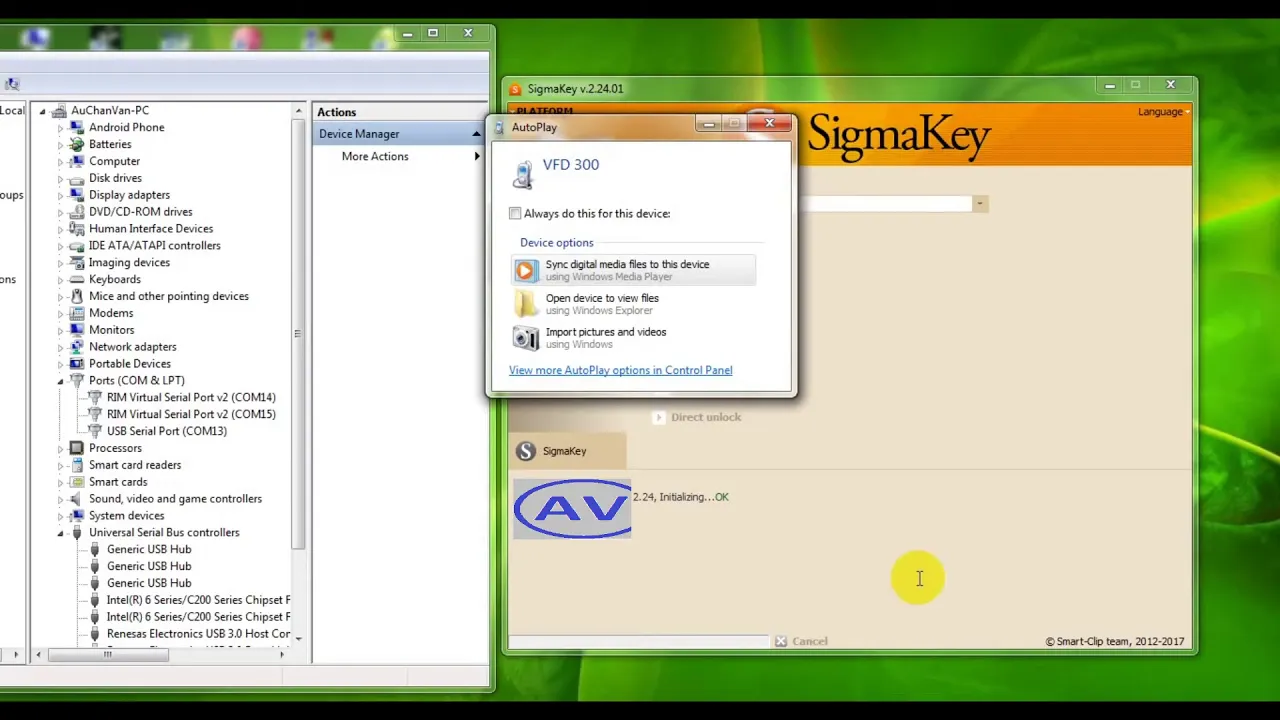Click the '2.24, Initializing...OK' log text
Viewport: 1280px width, 720px height.
(681, 497)
